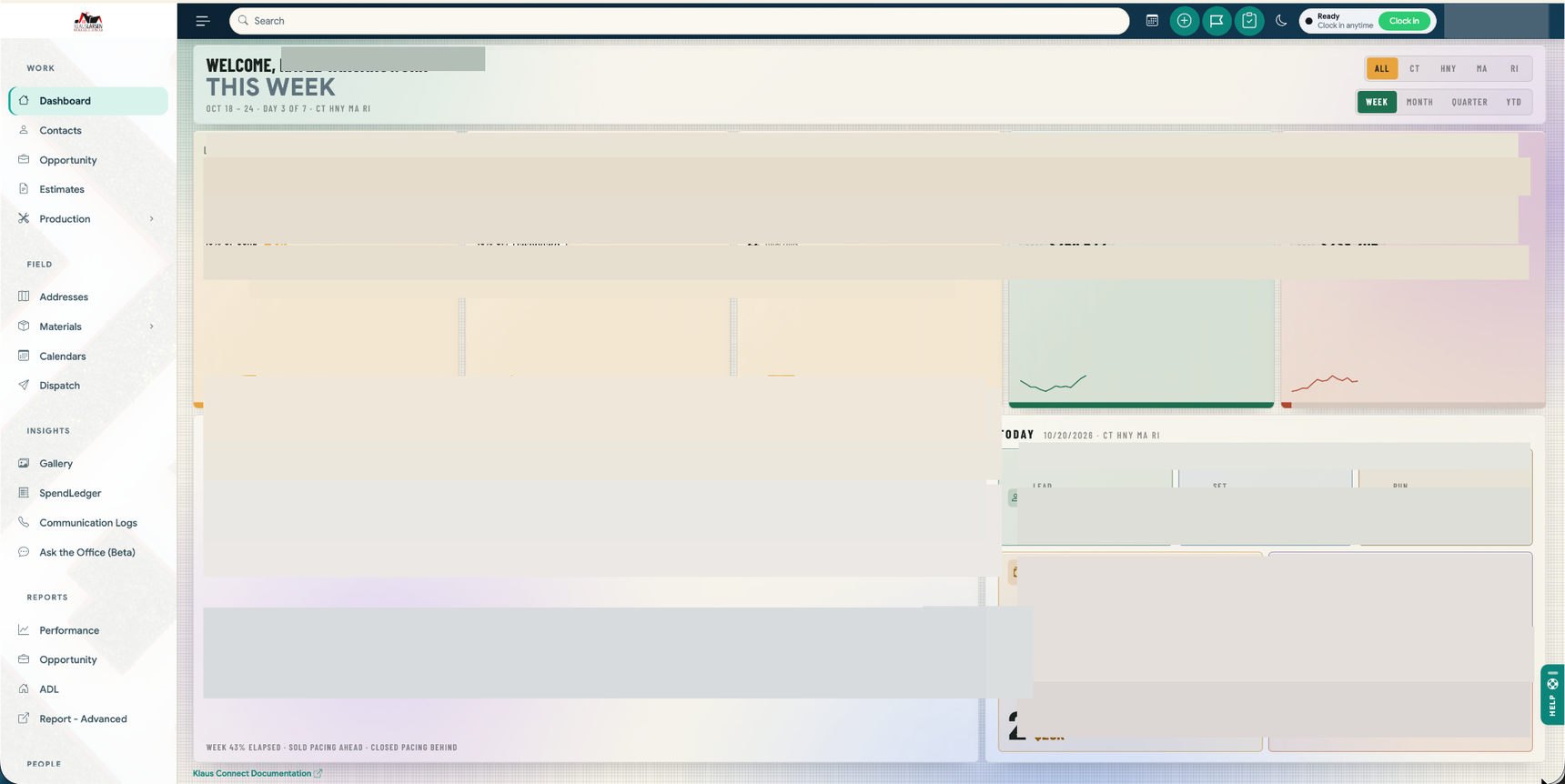1565x784 pixels.
Task: Click the magnifier icon in the search bar
Action: click(x=243, y=21)
